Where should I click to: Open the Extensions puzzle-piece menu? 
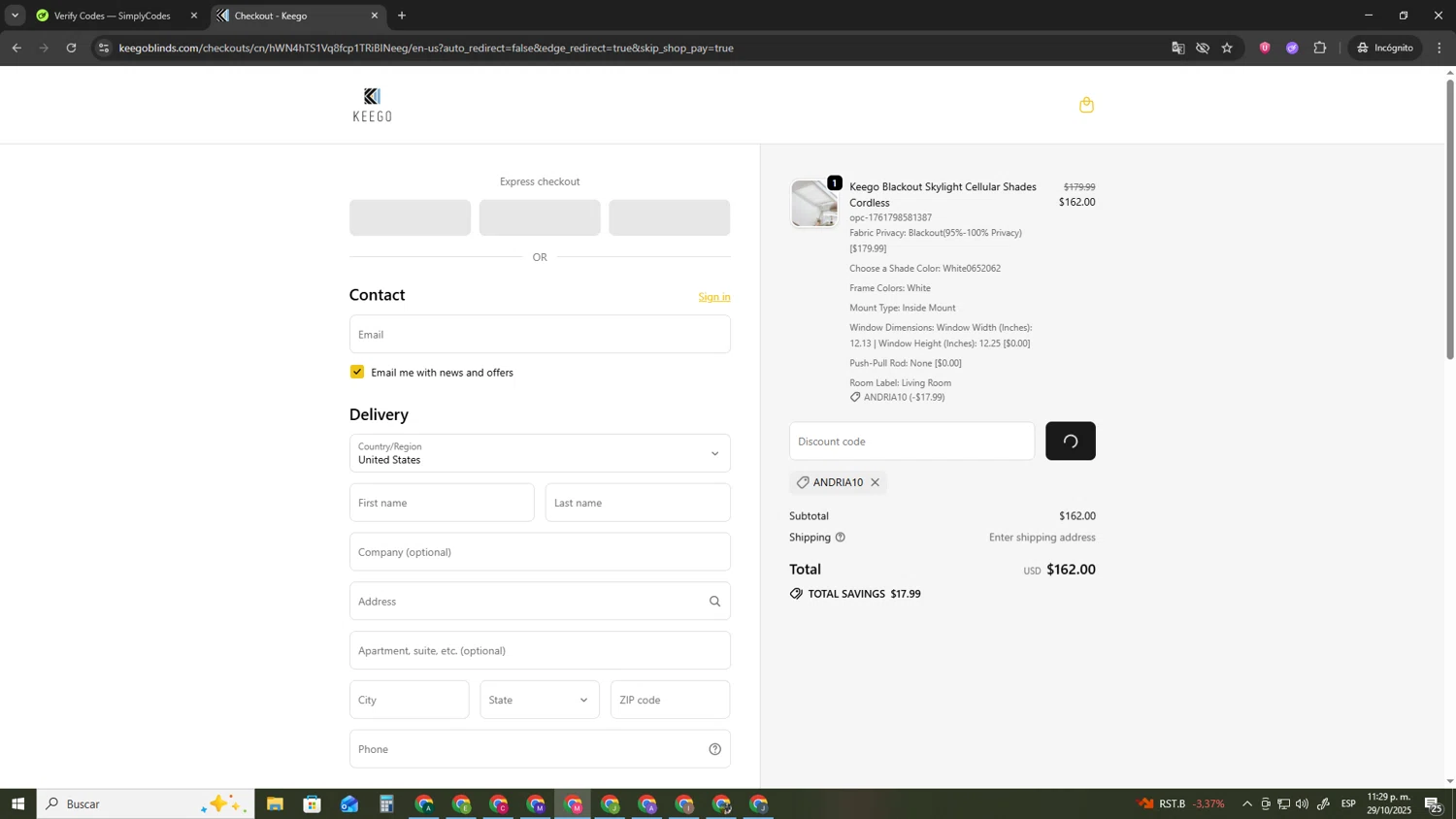tap(1320, 48)
